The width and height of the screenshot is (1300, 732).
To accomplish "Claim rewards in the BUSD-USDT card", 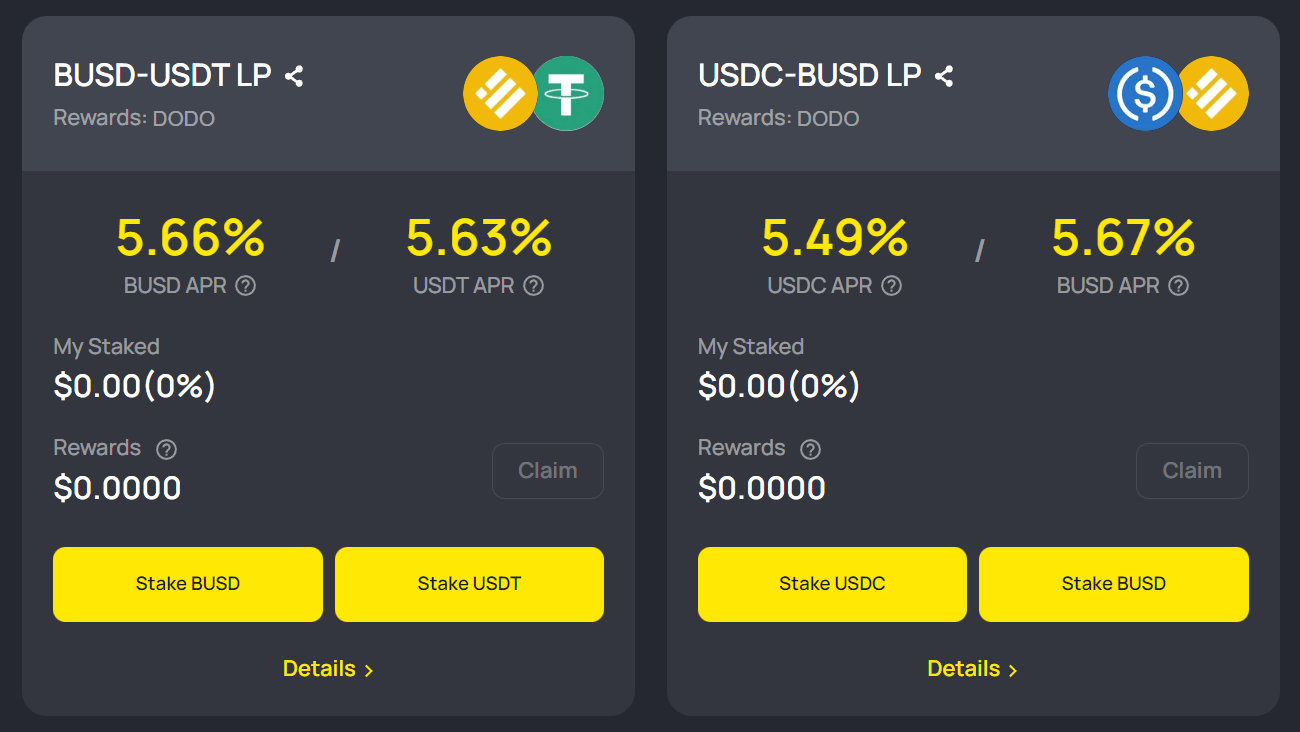I will 548,471.
